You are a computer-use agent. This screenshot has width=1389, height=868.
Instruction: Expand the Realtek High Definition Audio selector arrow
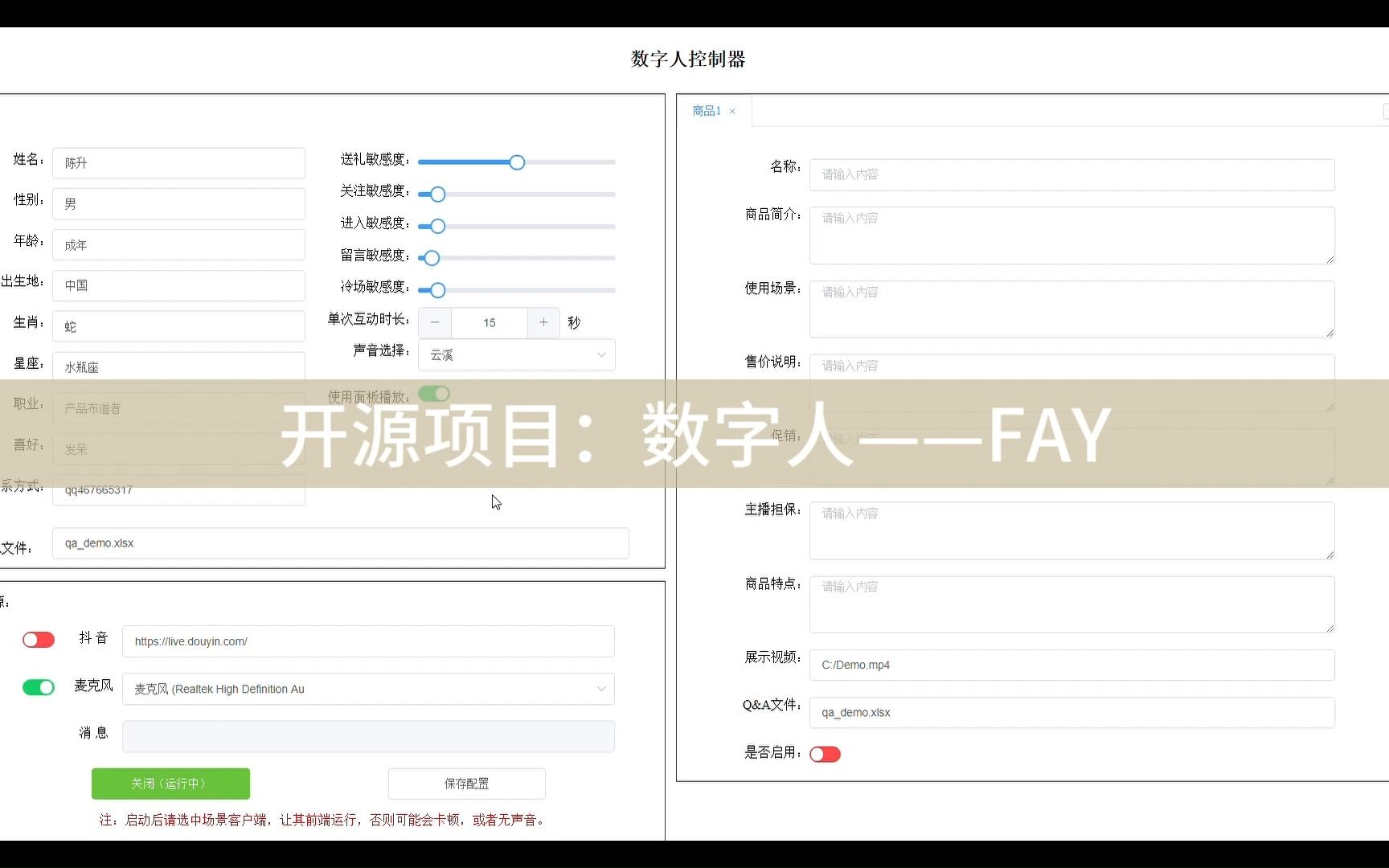click(600, 689)
